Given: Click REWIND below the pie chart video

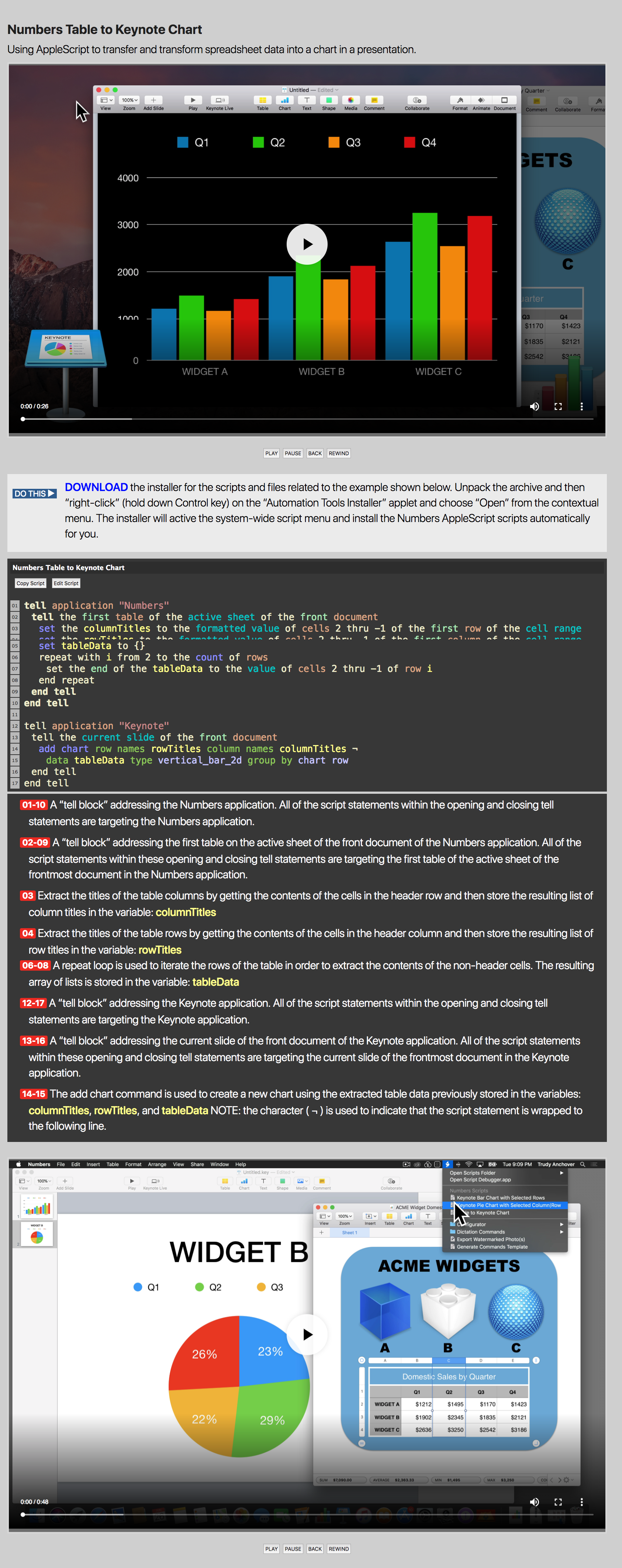Looking at the screenshot, I should [x=339, y=1548].
